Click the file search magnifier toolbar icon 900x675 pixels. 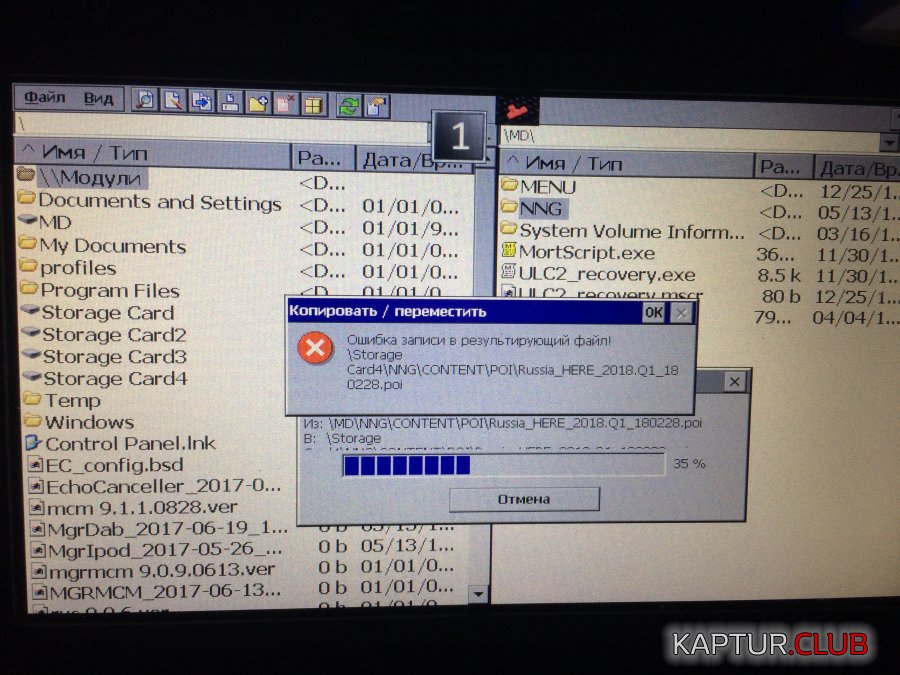click(146, 100)
